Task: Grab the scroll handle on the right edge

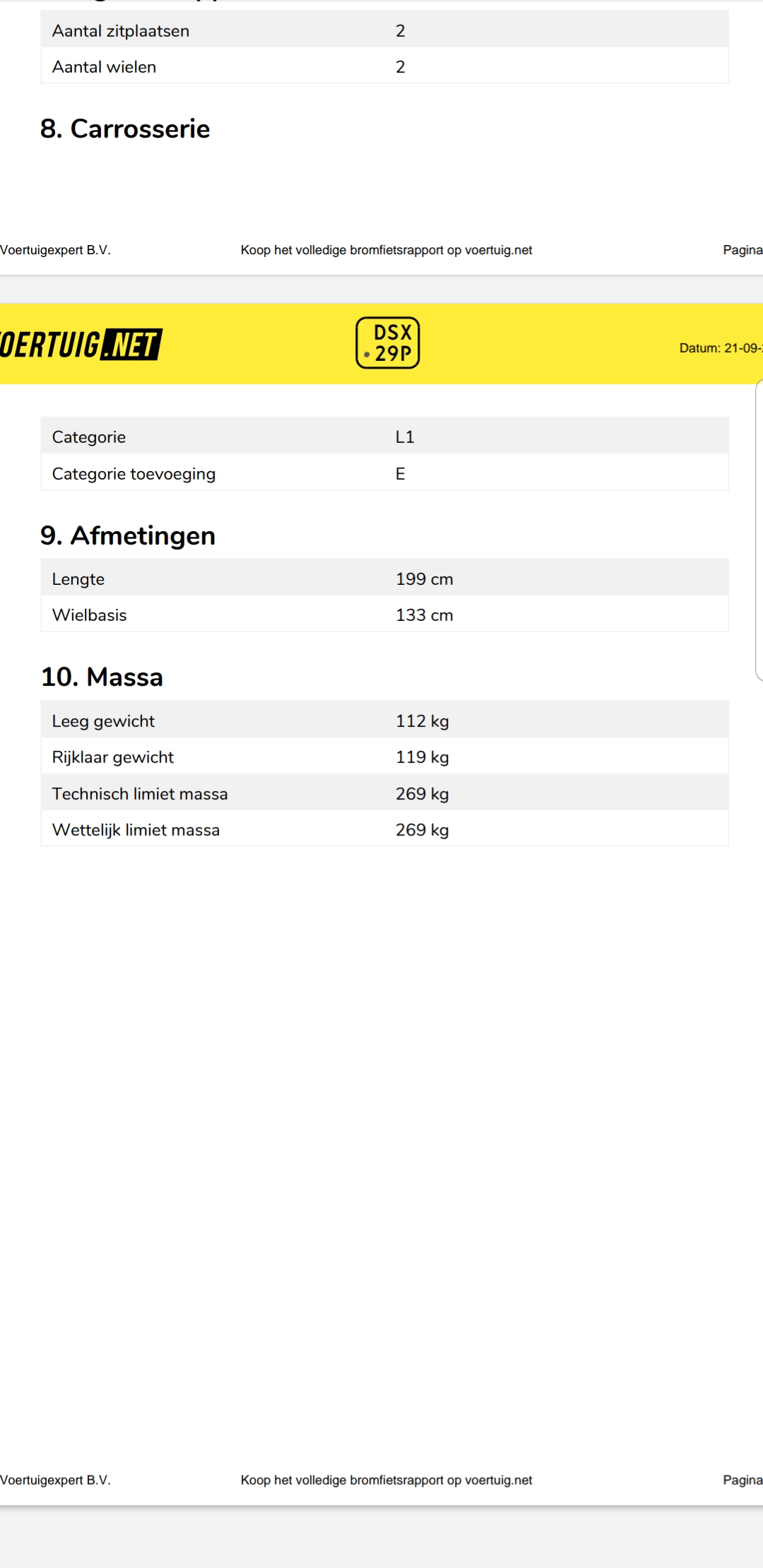Action: click(x=759, y=530)
